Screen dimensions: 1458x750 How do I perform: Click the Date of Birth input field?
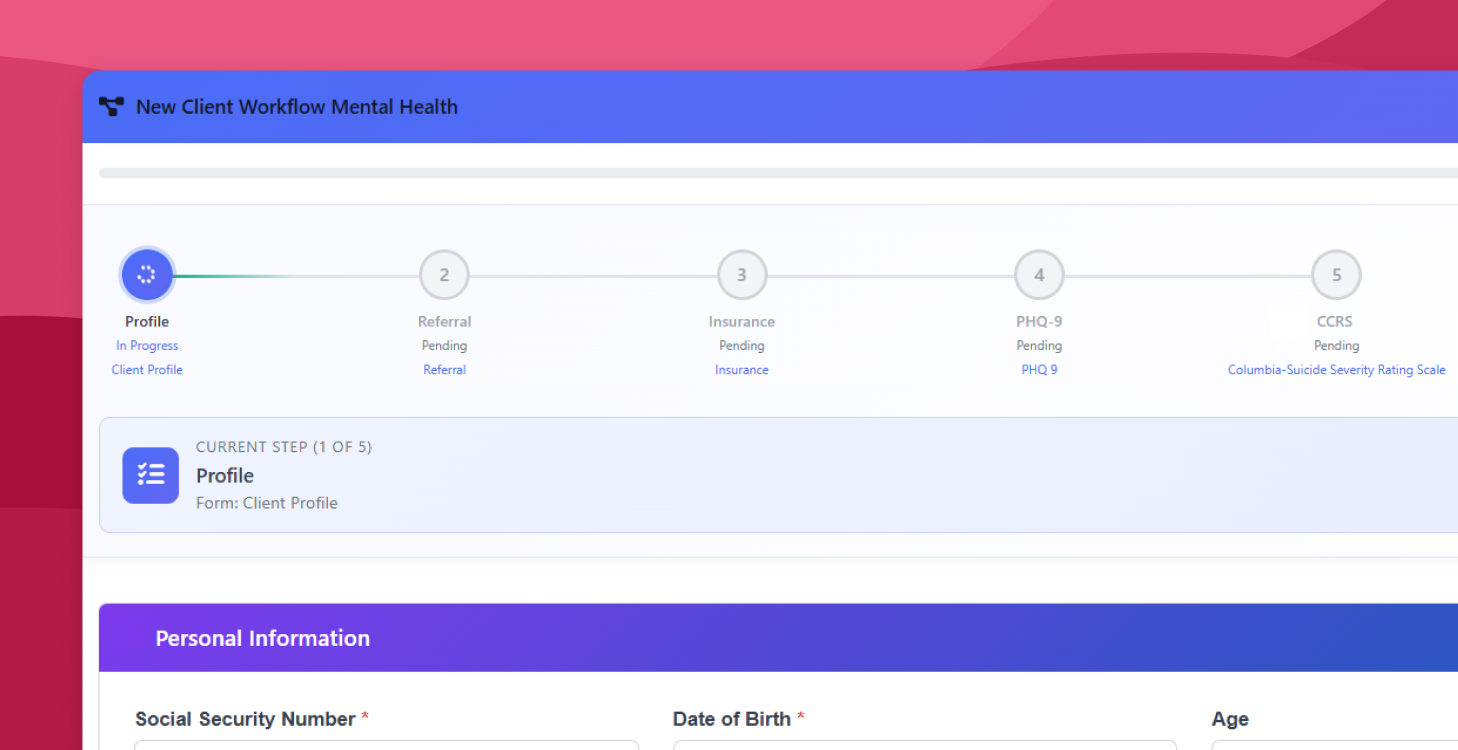(x=924, y=747)
